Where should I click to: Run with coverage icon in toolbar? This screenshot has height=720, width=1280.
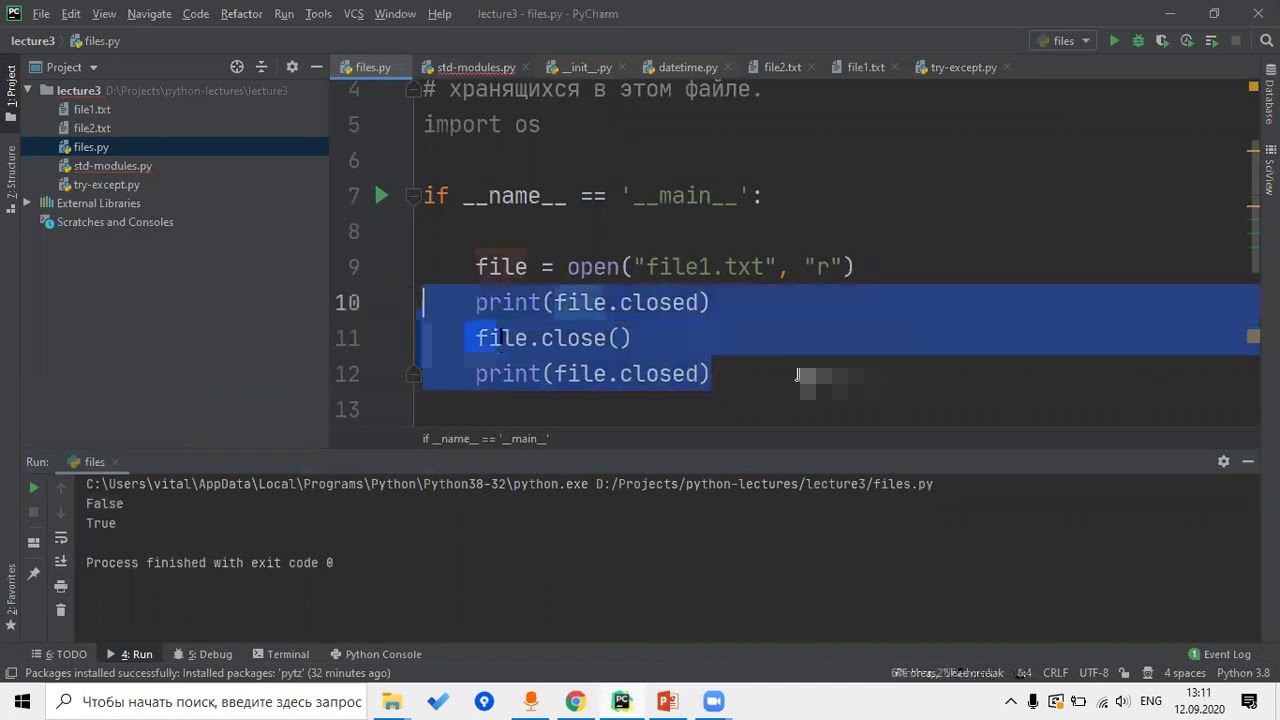click(x=1162, y=41)
